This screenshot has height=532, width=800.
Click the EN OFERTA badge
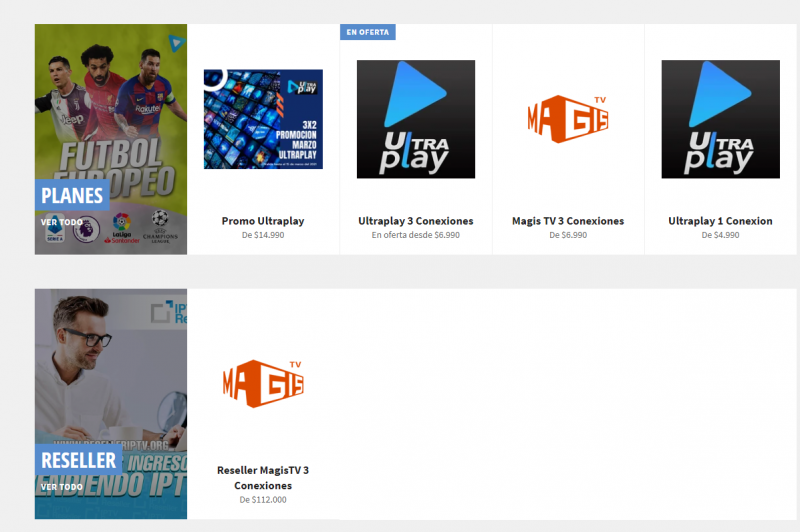tap(367, 32)
